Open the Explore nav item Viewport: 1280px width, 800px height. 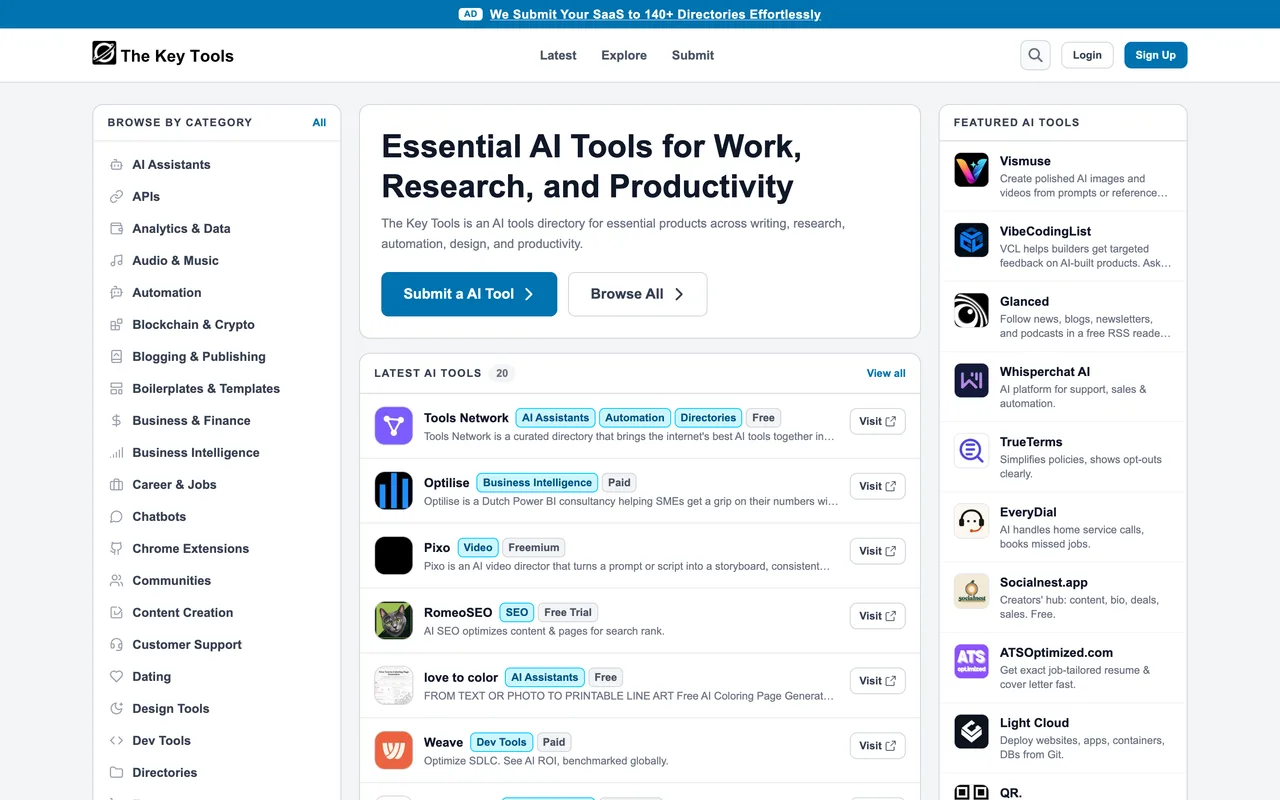(x=624, y=55)
